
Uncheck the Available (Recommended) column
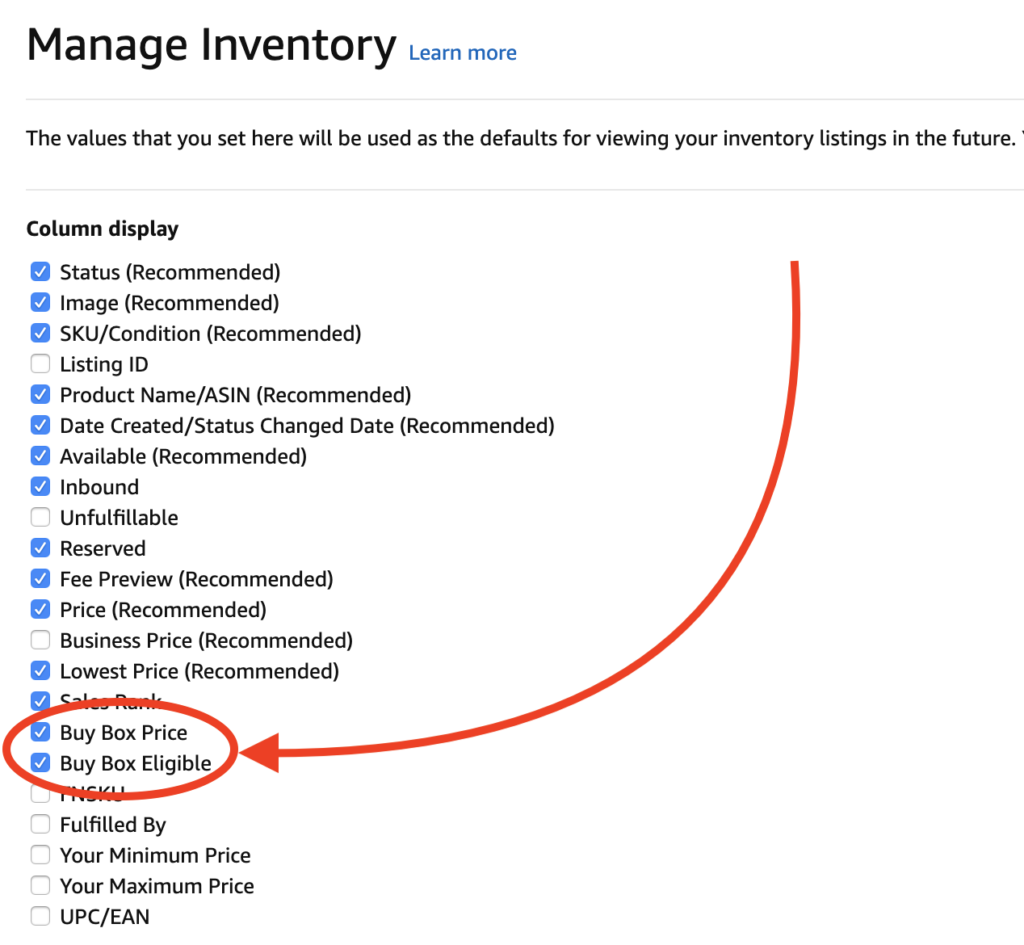[40, 456]
